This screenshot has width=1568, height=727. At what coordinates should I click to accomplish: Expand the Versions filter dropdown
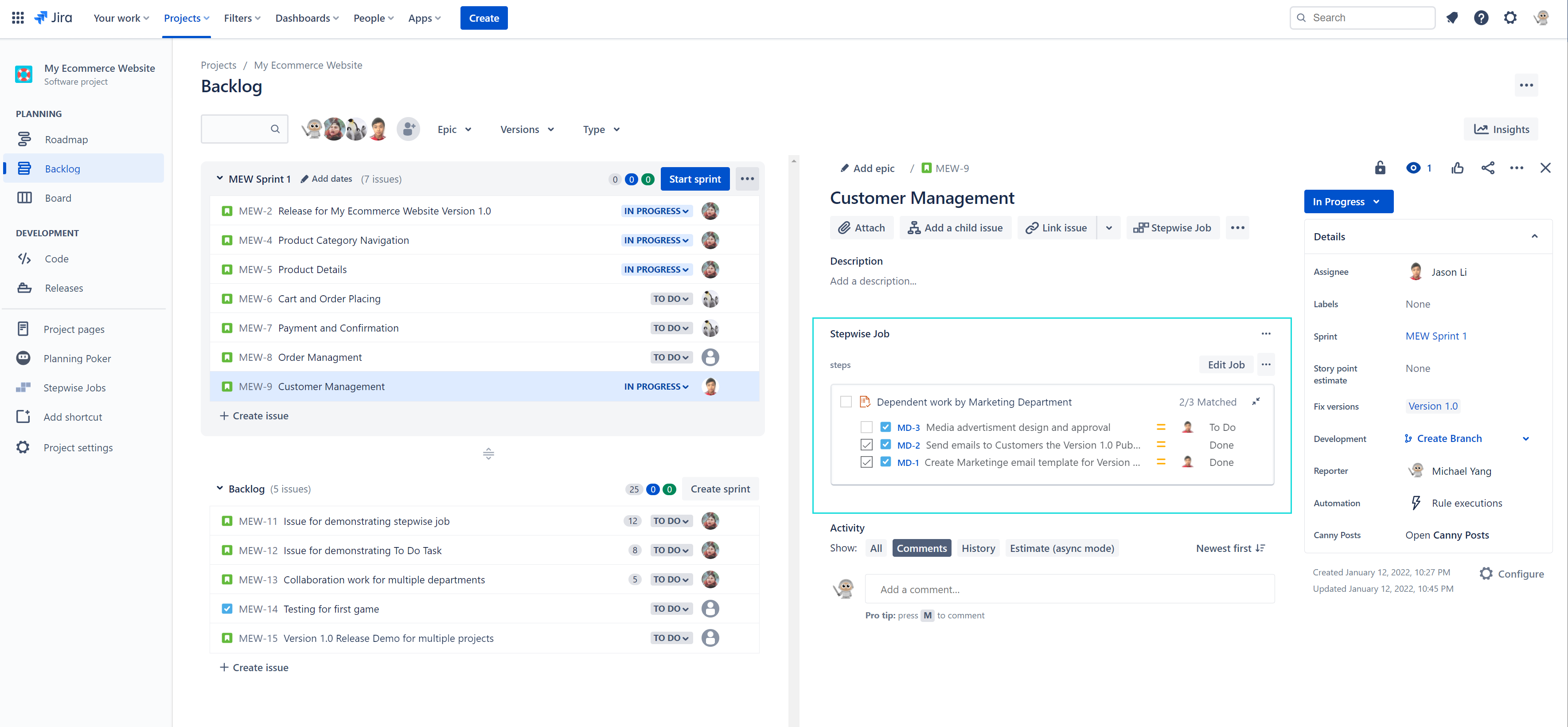coord(527,129)
